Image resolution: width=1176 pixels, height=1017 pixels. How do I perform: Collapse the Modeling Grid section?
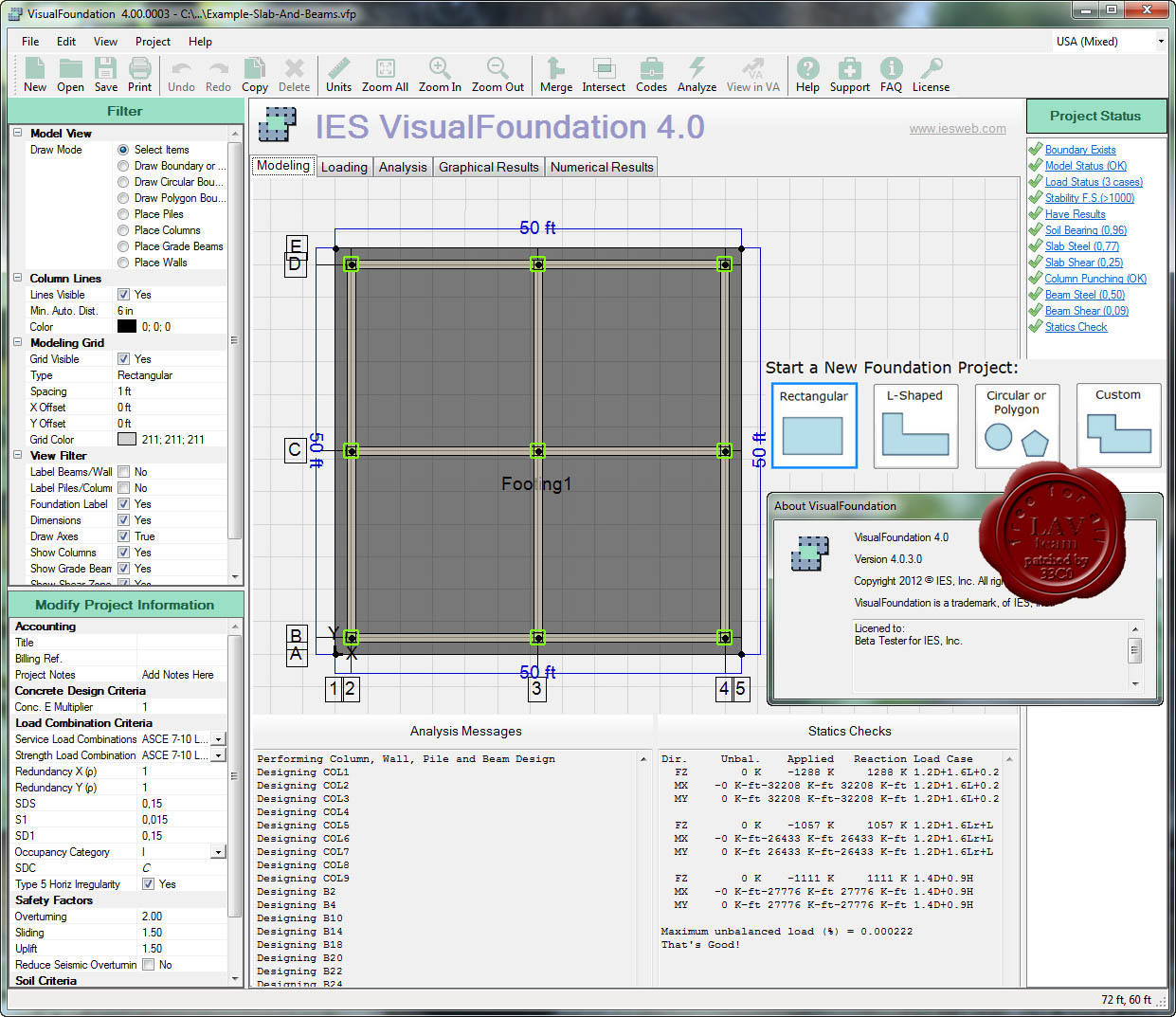point(18,343)
